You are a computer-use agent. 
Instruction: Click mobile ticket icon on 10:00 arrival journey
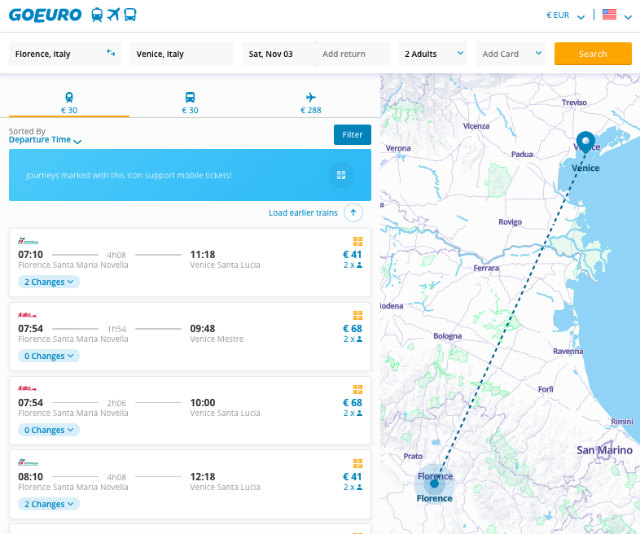[358, 389]
